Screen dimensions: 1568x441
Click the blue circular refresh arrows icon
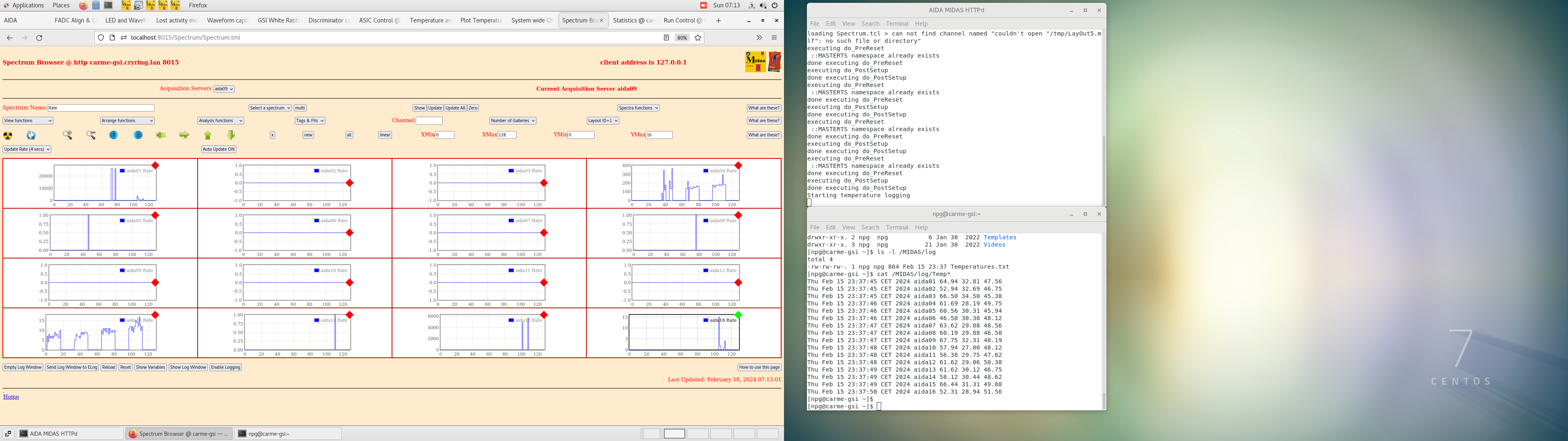31,135
